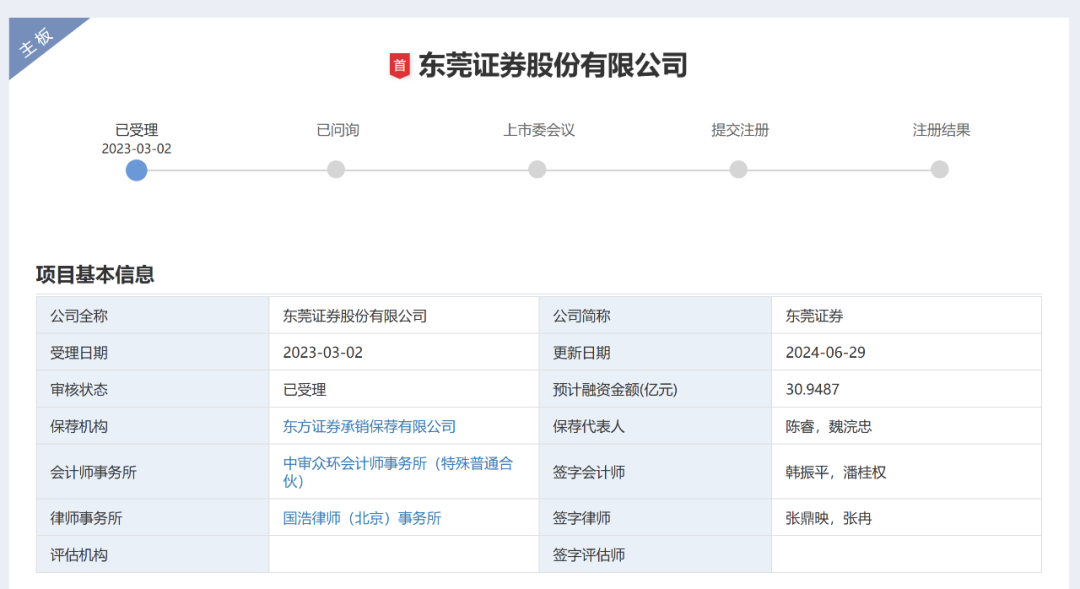The image size is (1080, 589).
Task: Click the 审核状态 header cell
Action: [x=152, y=389]
